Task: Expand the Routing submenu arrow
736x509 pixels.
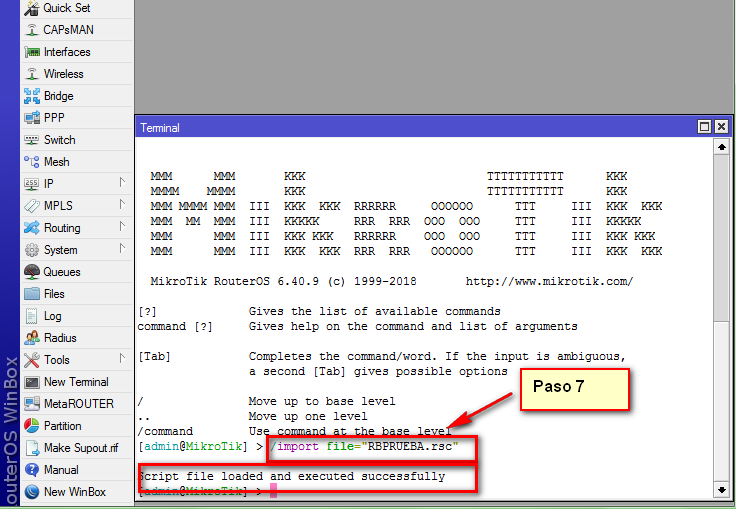Action: [x=122, y=227]
